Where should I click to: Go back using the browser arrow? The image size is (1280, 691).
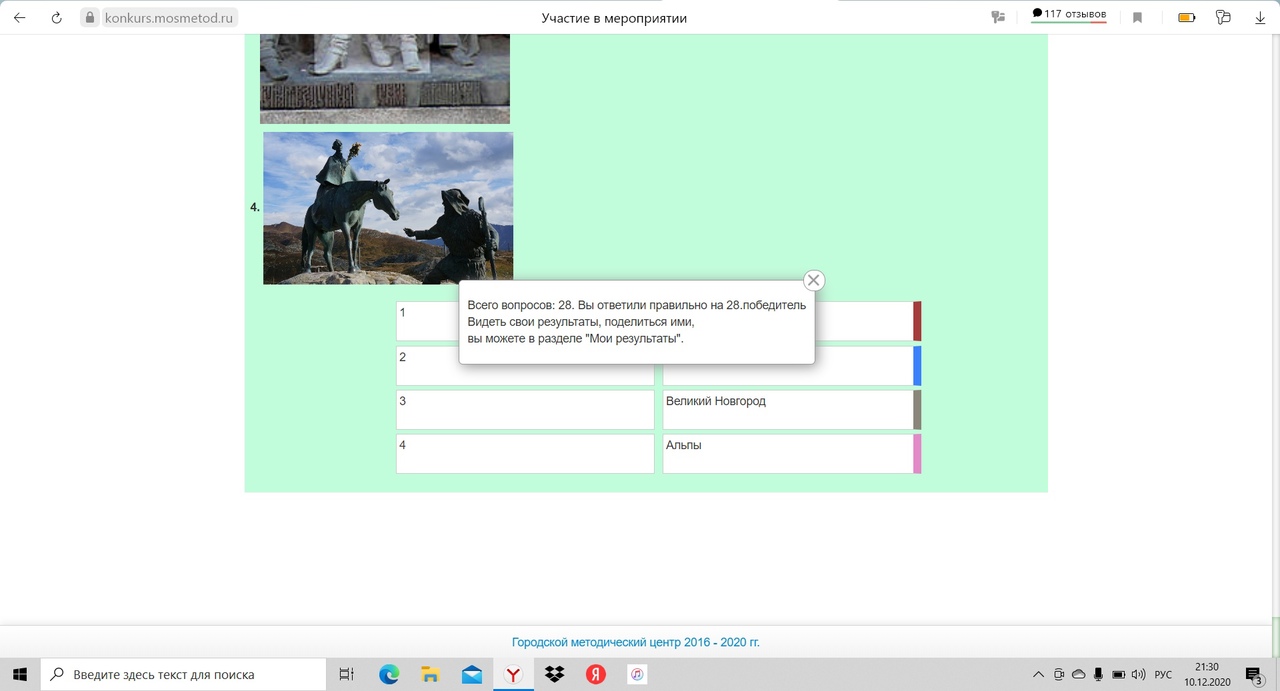click(19, 17)
